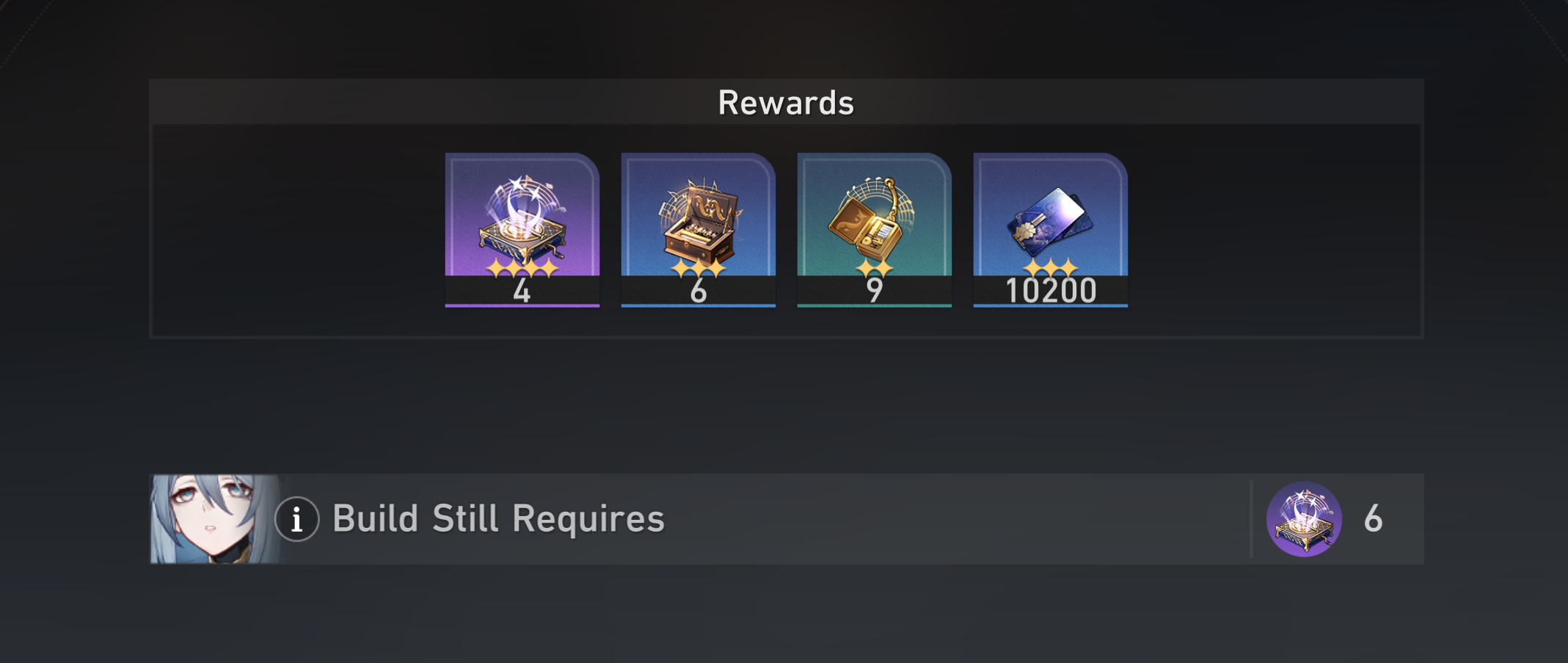Open the round required material icon
This screenshot has width=1568, height=663.
click(1304, 519)
